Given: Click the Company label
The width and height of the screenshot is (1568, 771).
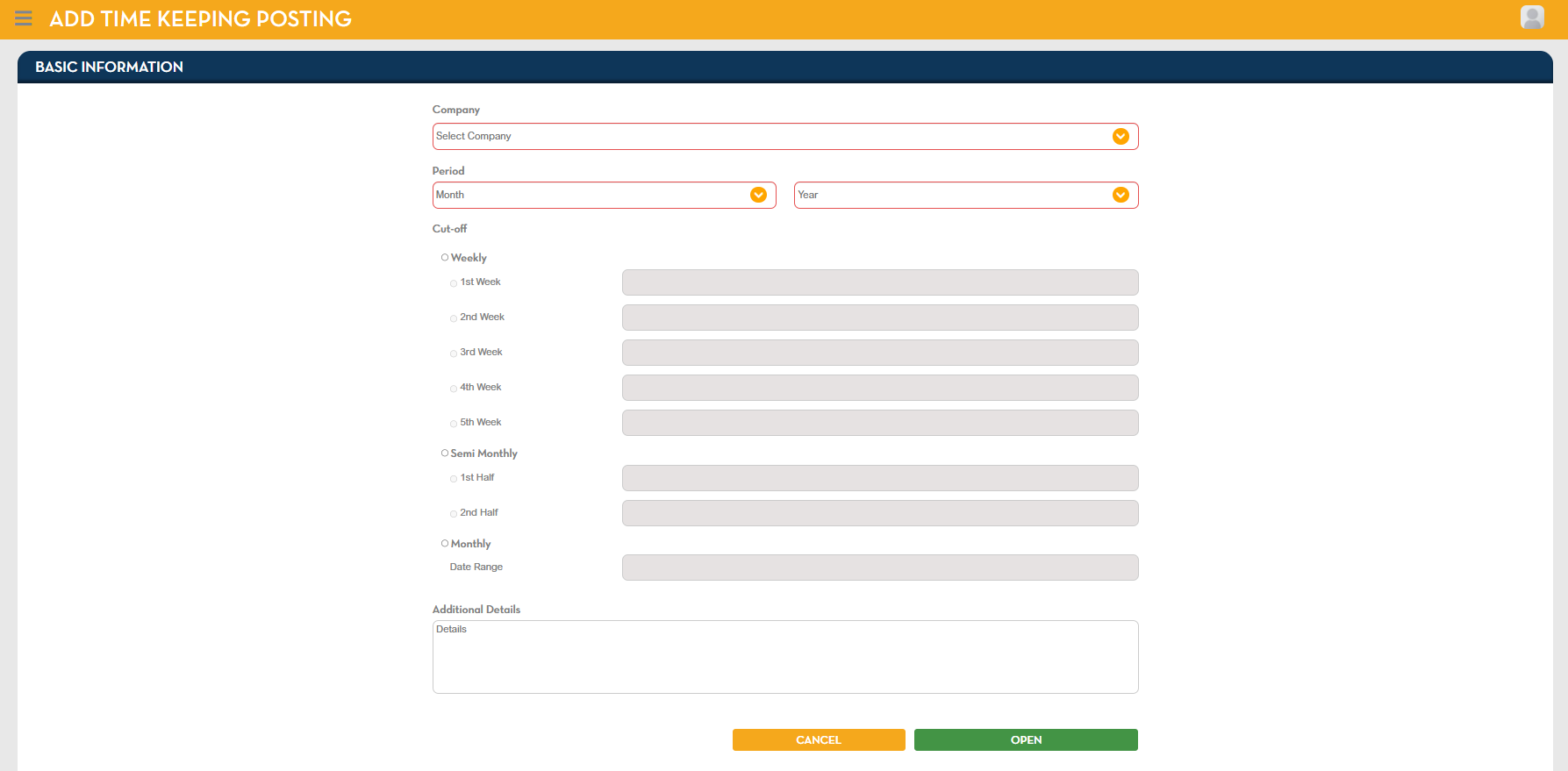Looking at the screenshot, I should click(456, 110).
